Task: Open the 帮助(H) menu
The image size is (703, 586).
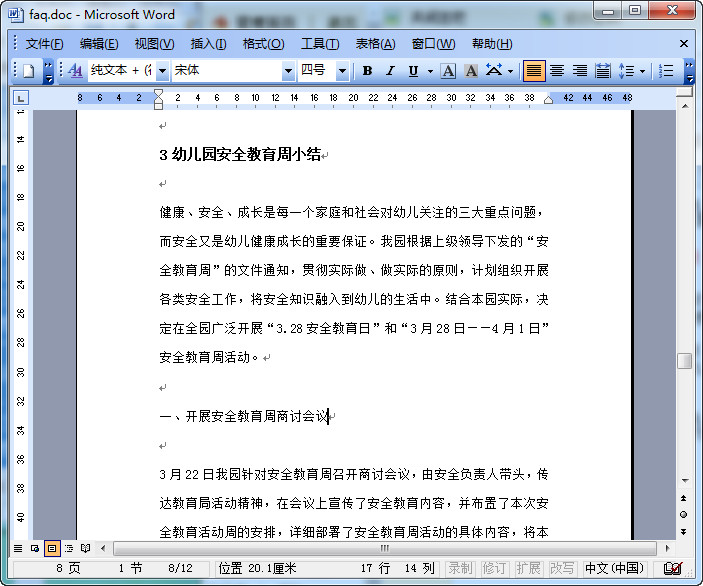Action: [492, 44]
